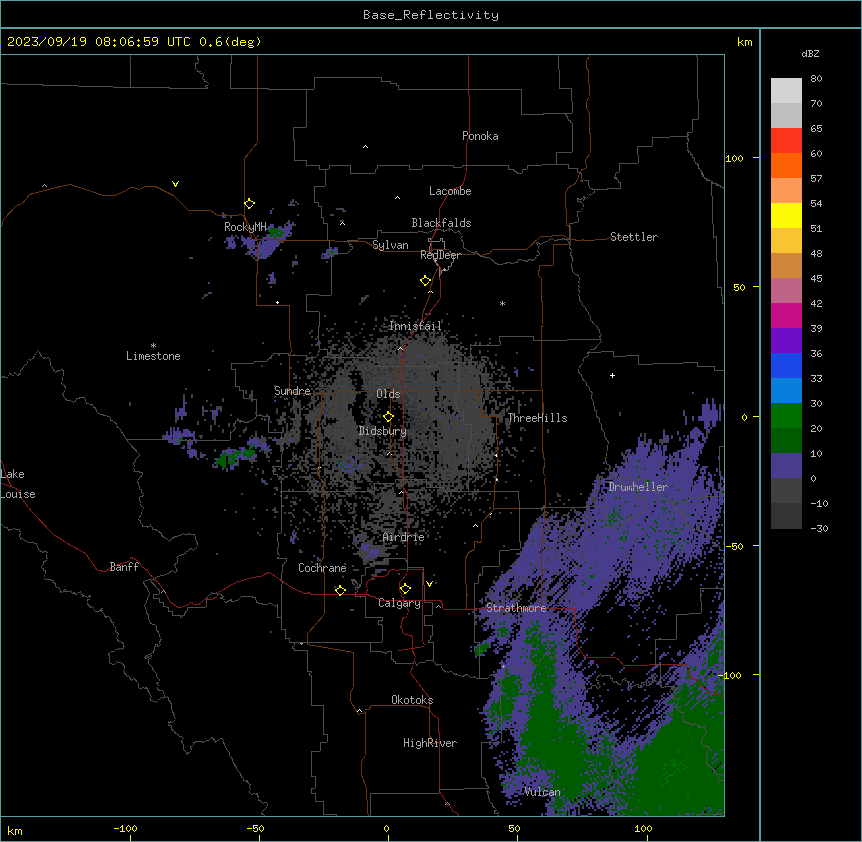Click the yellow diamond marker above Calgary label
Viewport: 862px width, 842px height.
pos(406,589)
